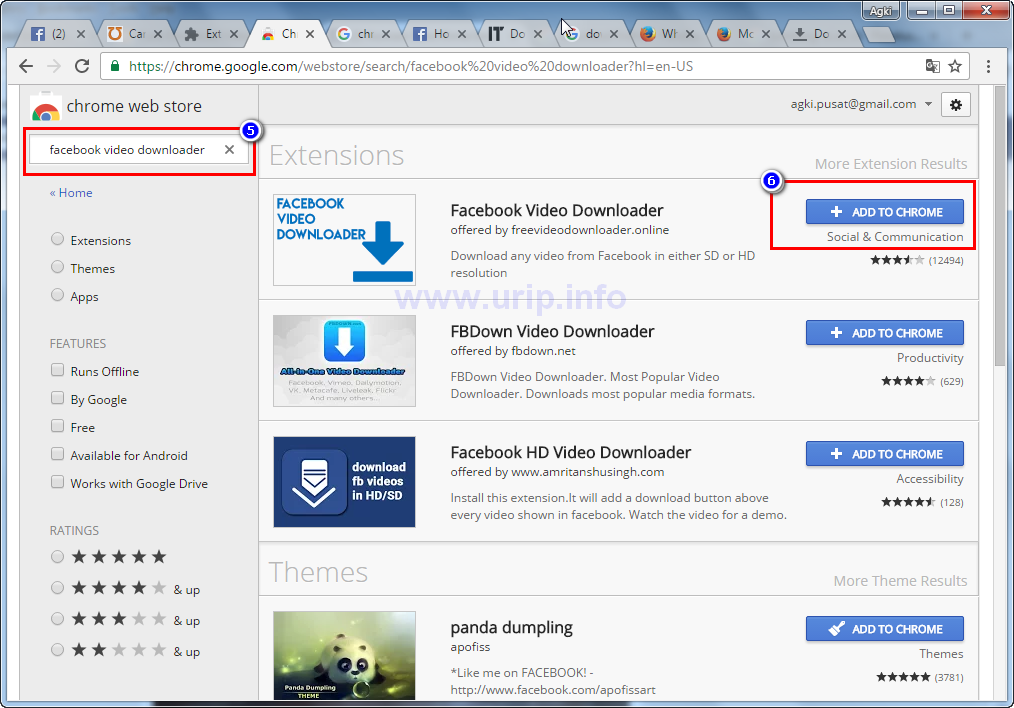
Task: Select the five-star rating filter
Action: pos(58,557)
